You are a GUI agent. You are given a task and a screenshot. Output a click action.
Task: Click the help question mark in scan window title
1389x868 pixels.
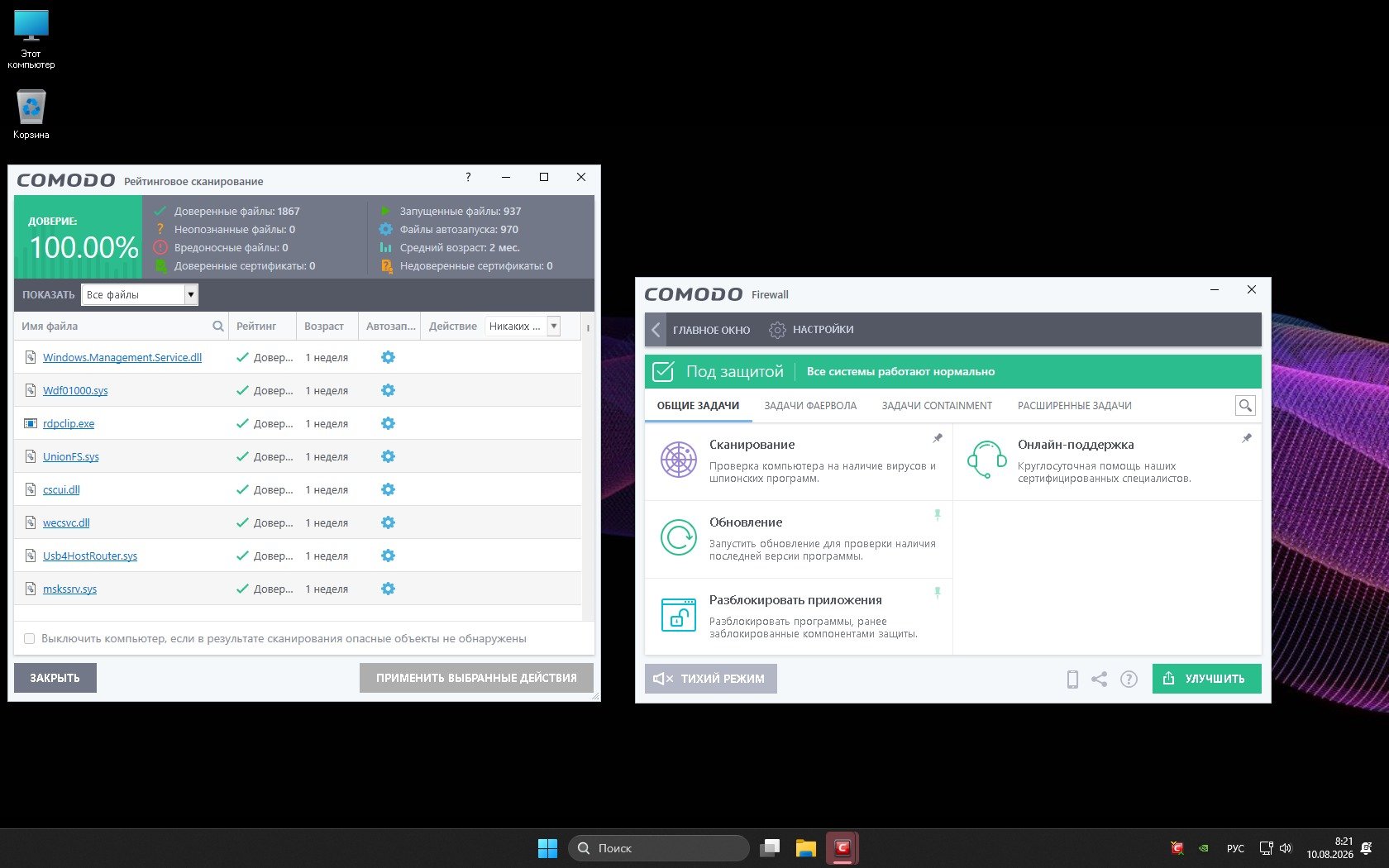468,177
